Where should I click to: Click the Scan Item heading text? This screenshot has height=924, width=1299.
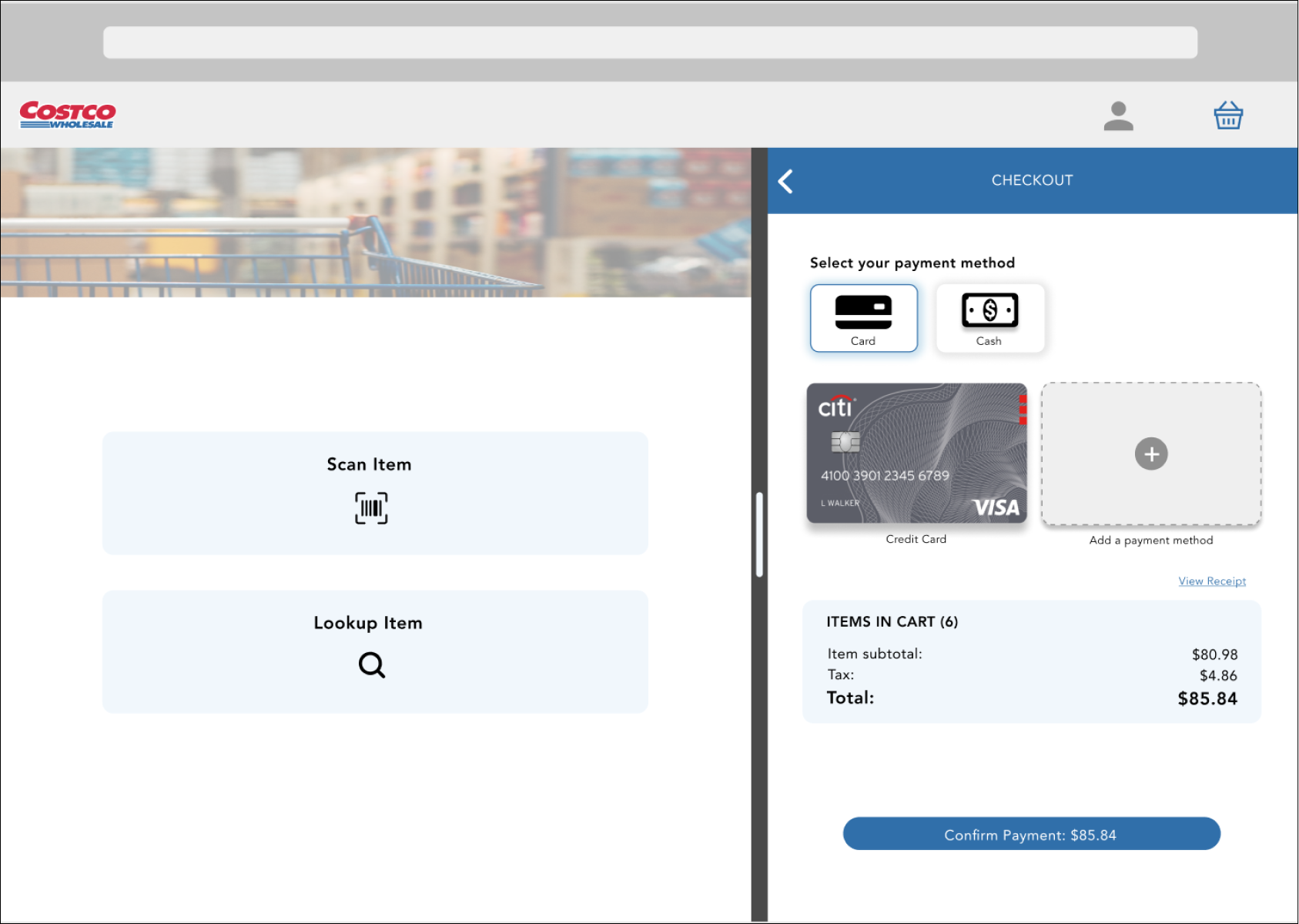click(369, 464)
